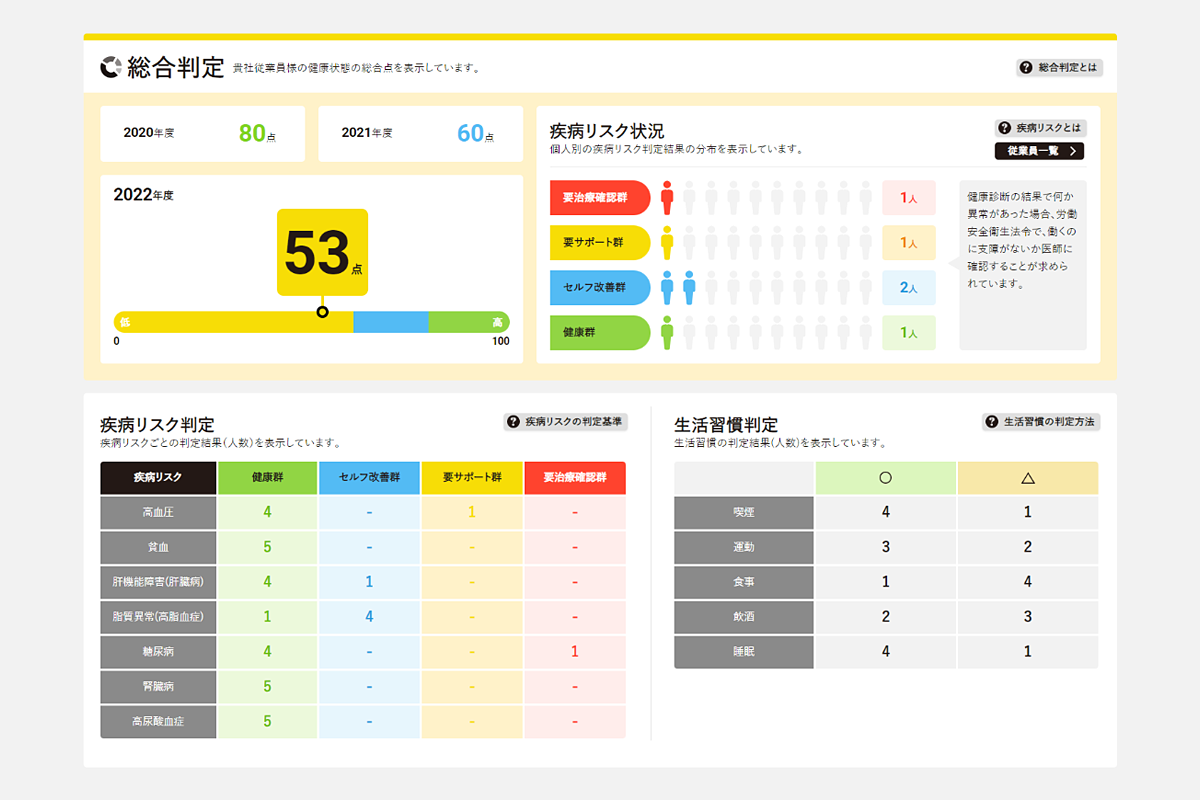Open 疾病リスクの判定基準 help
Viewport: 1200px width, 800px height.
point(566,422)
